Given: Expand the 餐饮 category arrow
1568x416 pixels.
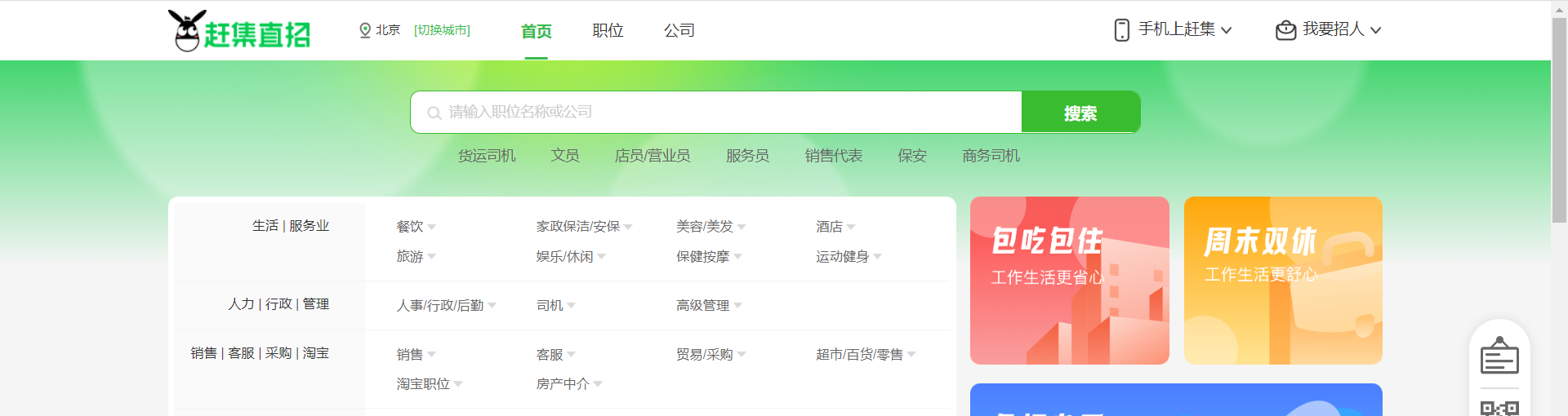Looking at the screenshot, I should [431, 227].
